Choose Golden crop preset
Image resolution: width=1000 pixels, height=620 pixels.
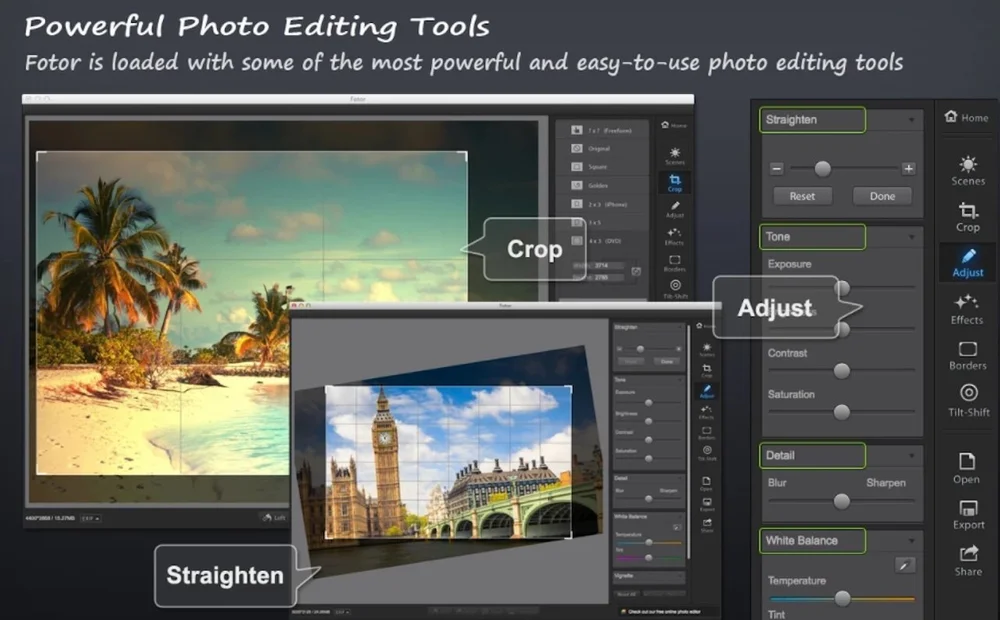point(603,186)
